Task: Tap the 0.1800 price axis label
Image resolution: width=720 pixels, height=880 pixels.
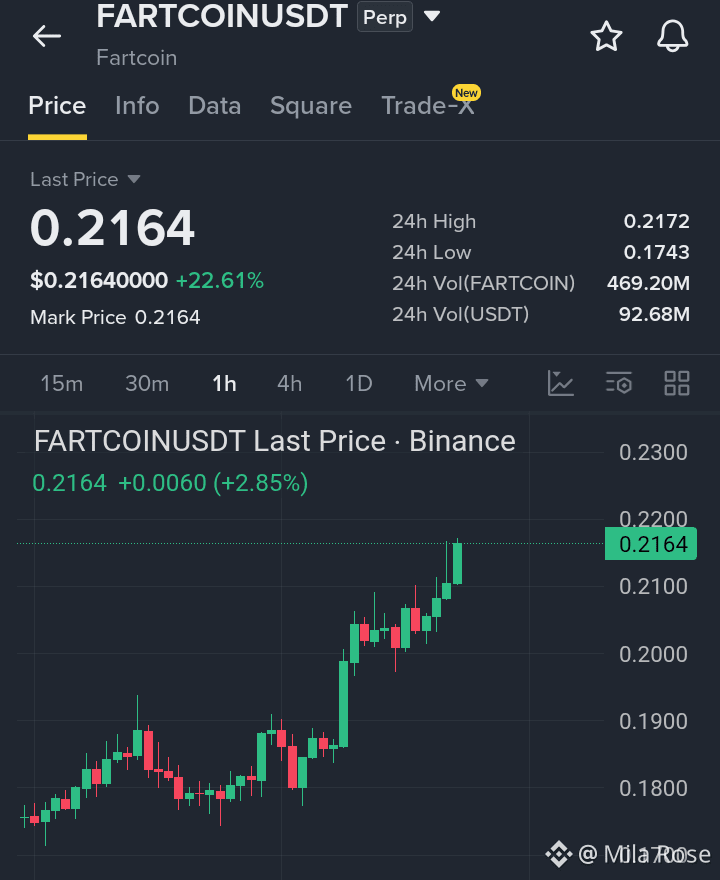Action: coord(653,789)
